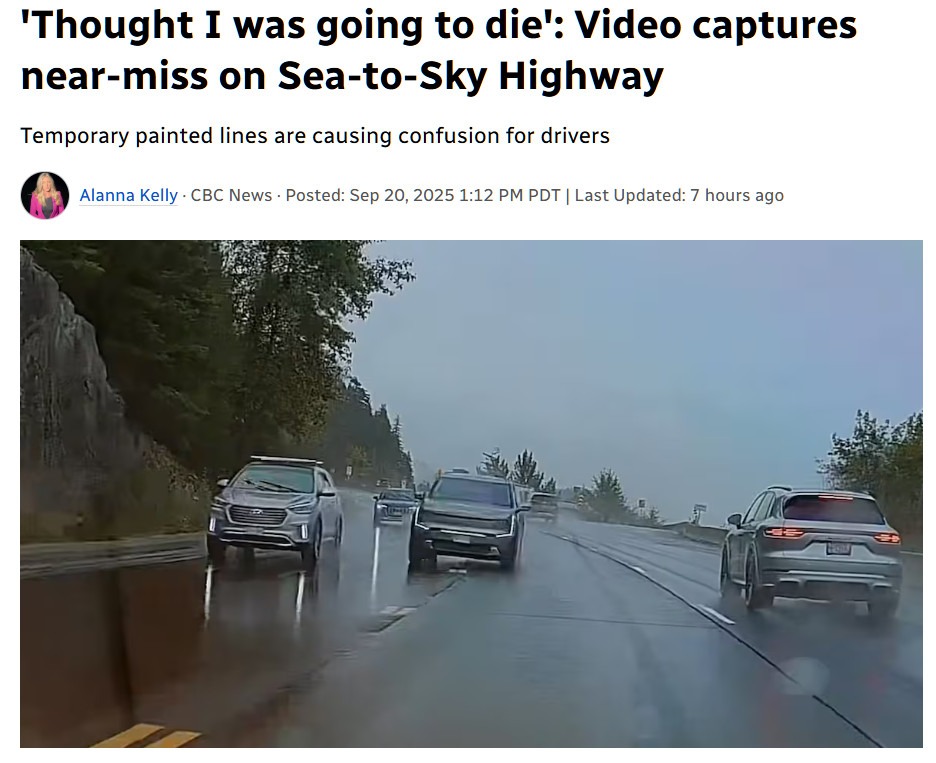
Task: Click the word 'Video captures' in headline
Action: [715, 26]
